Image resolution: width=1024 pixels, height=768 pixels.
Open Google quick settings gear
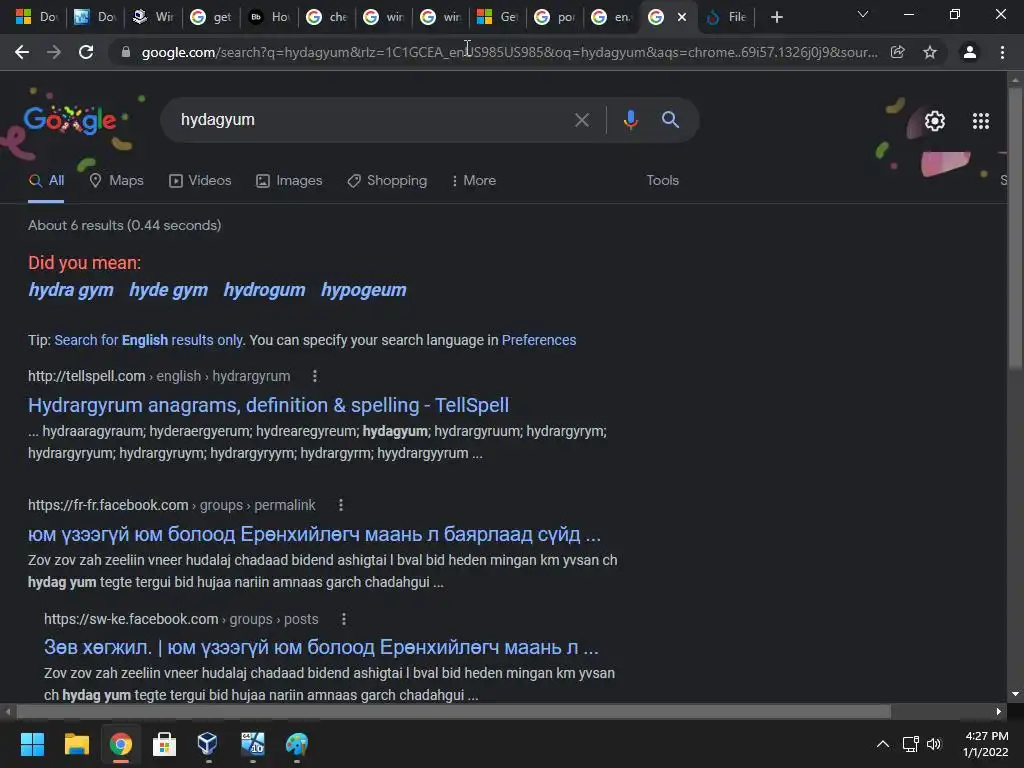click(935, 121)
